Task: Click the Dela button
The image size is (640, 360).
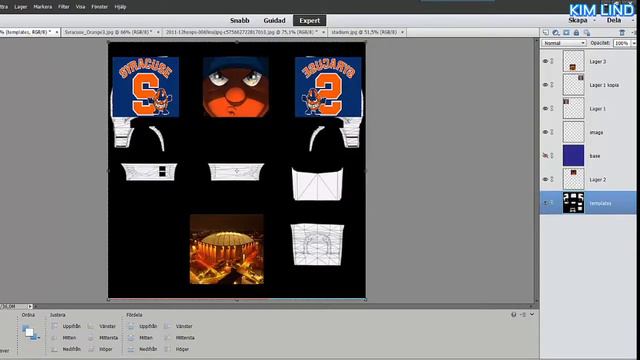Action: tap(613, 20)
